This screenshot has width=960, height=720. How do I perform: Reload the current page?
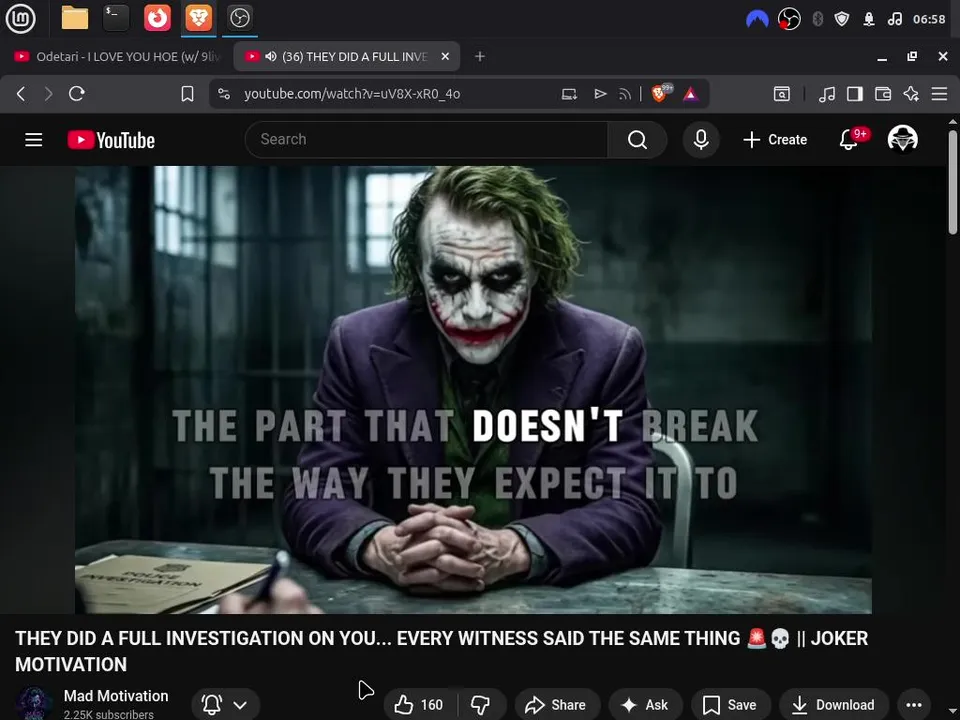click(x=77, y=94)
